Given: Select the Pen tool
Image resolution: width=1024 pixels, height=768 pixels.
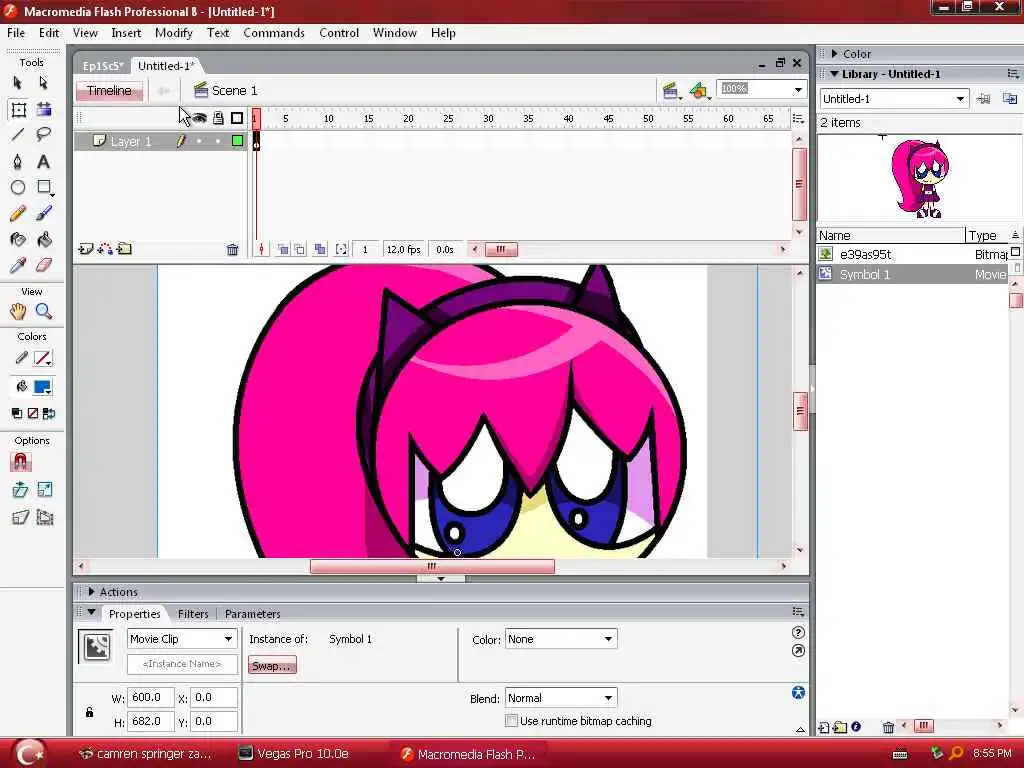Looking at the screenshot, I should tap(18, 161).
